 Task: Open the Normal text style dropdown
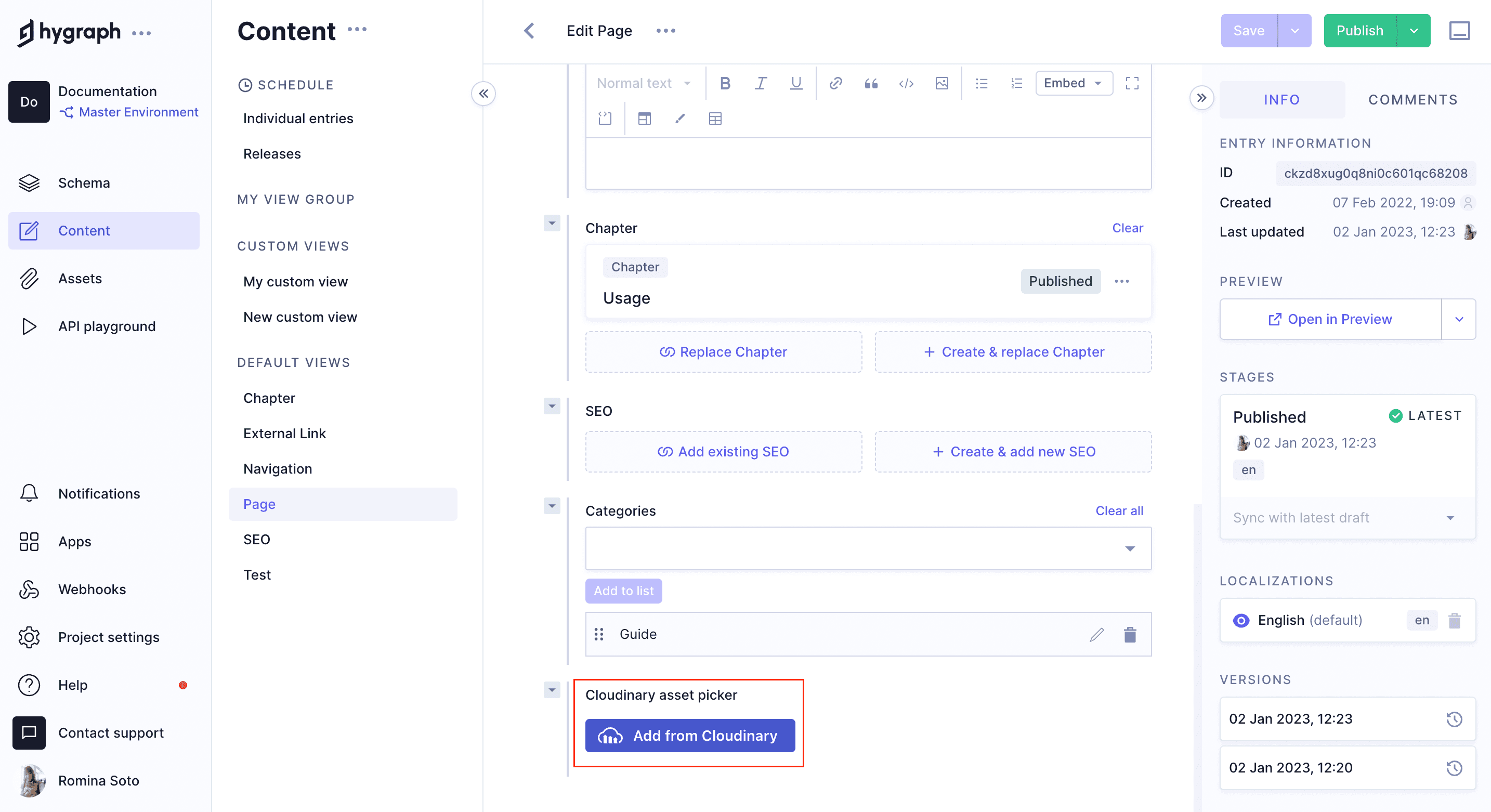pyautogui.click(x=644, y=83)
